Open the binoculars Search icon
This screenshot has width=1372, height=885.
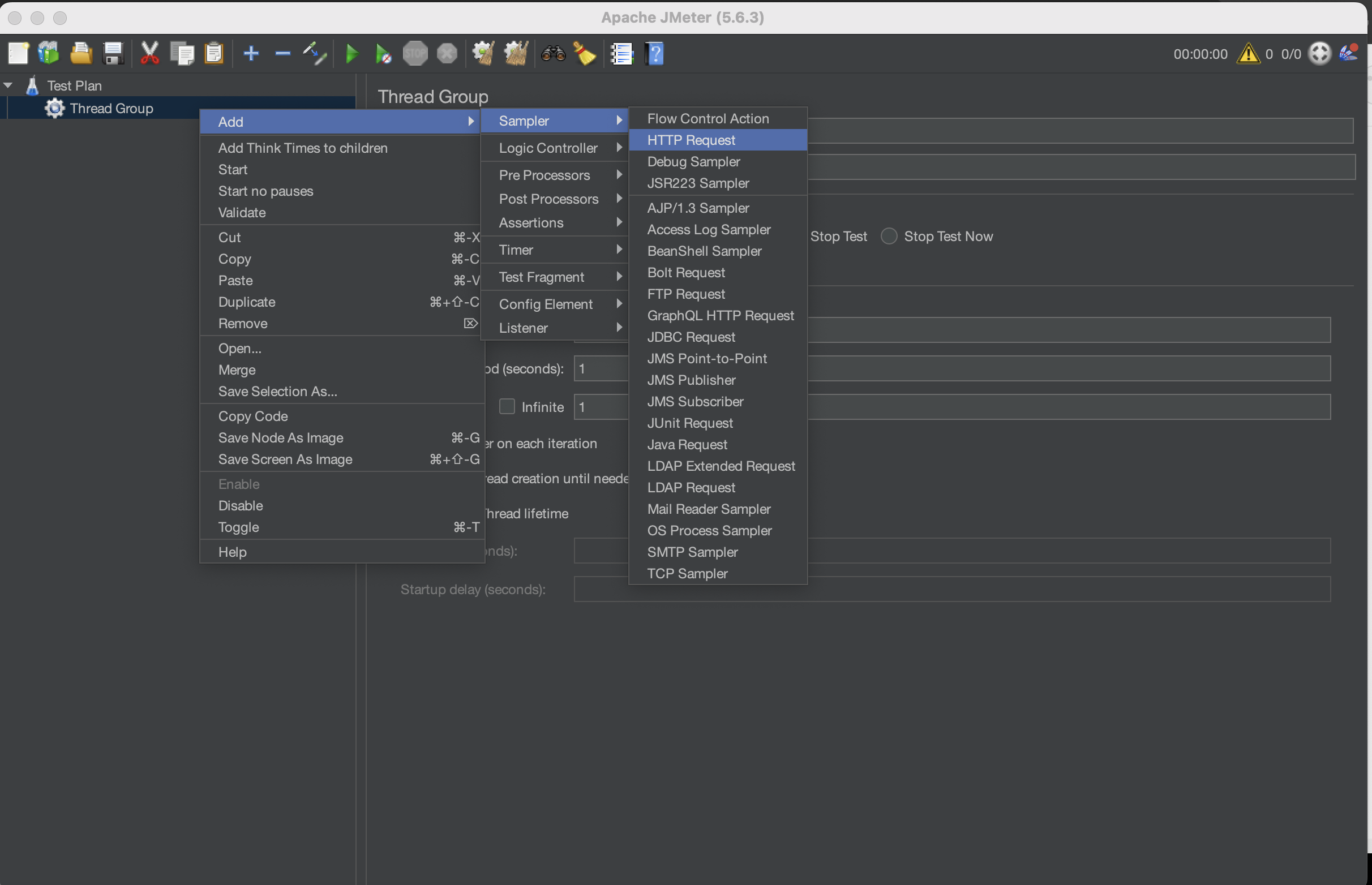[x=553, y=54]
